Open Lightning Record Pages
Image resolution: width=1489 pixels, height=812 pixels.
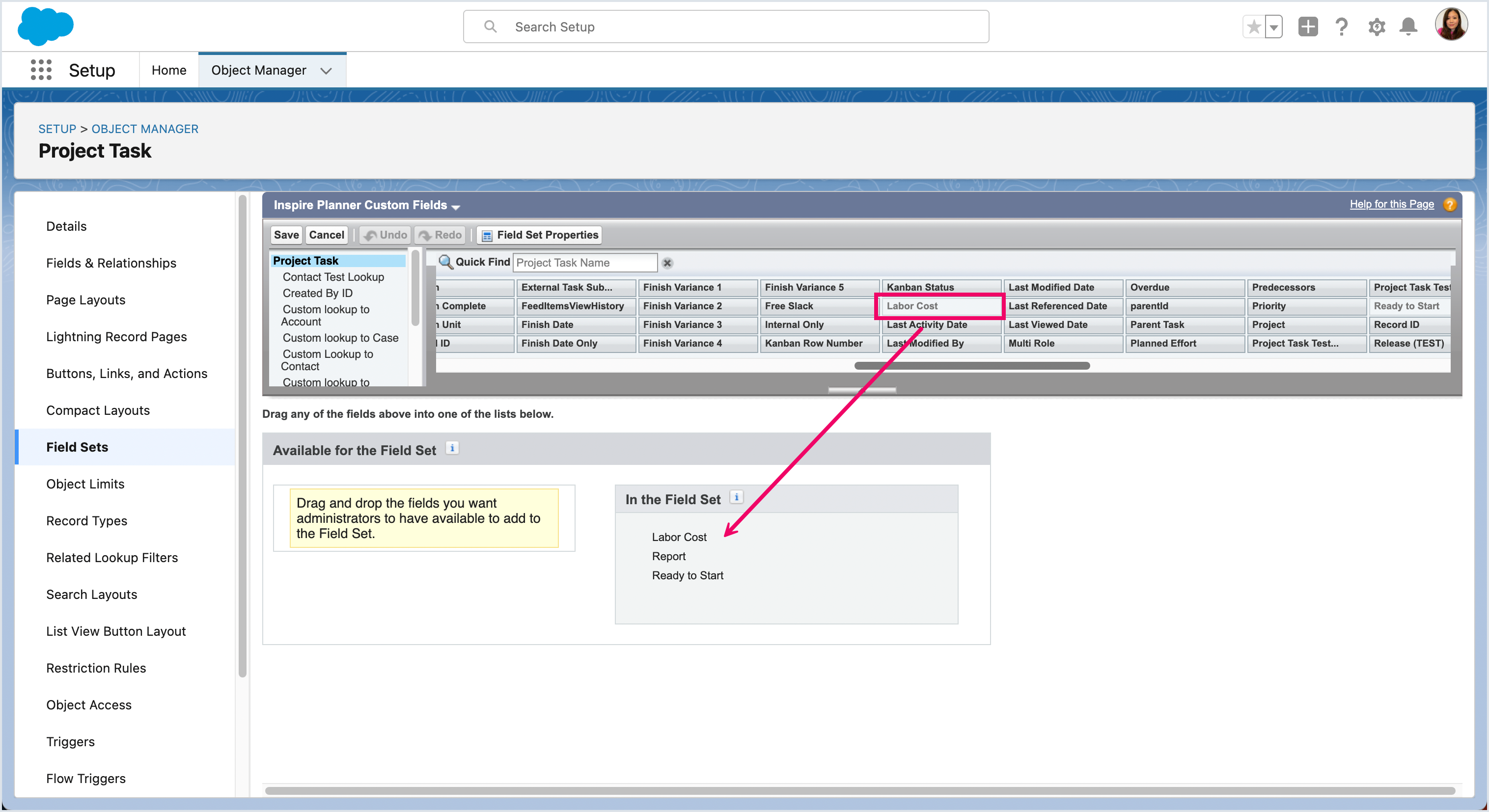[116, 336]
